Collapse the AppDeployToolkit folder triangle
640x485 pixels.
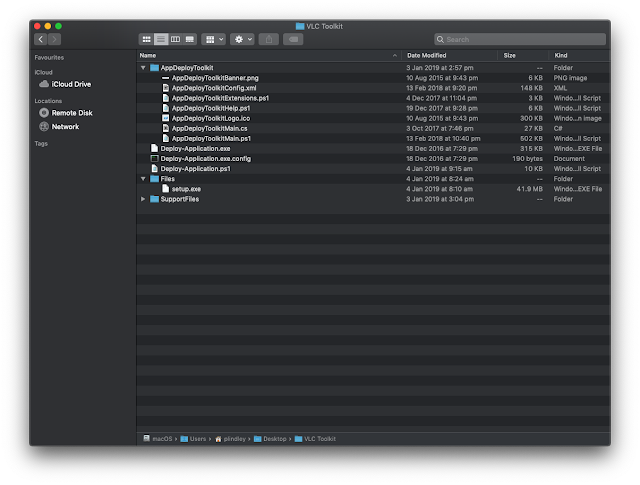[x=143, y=68]
